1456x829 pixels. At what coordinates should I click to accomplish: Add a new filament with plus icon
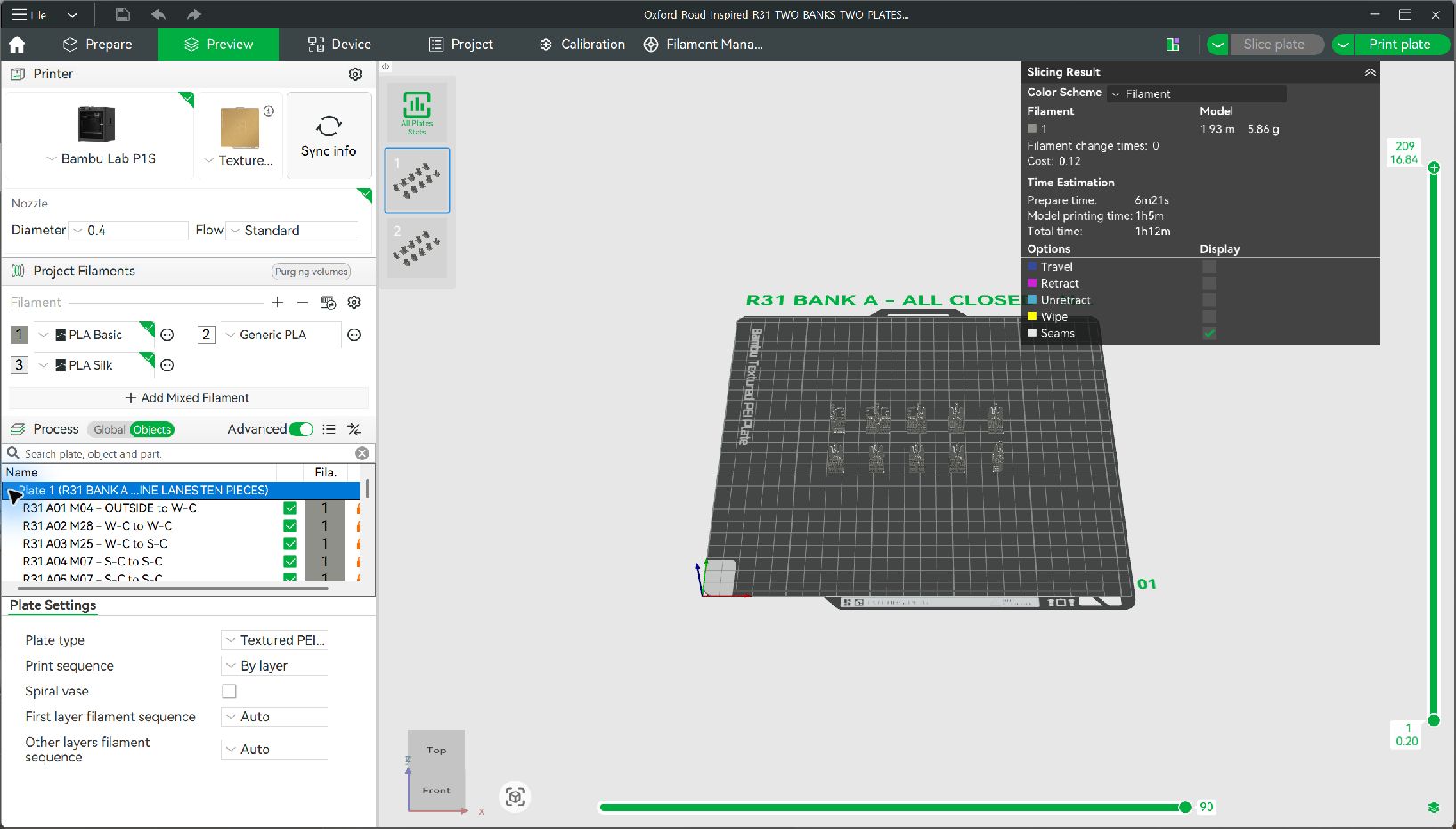point(278,303)
